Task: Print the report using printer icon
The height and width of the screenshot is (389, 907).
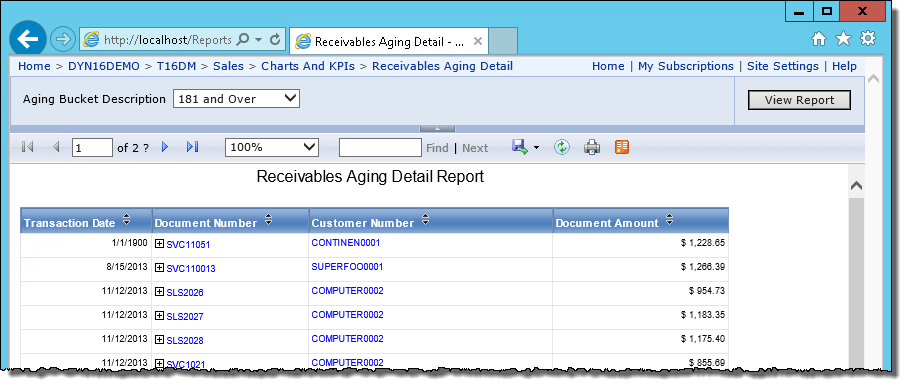Action: [x=592, y=148]
